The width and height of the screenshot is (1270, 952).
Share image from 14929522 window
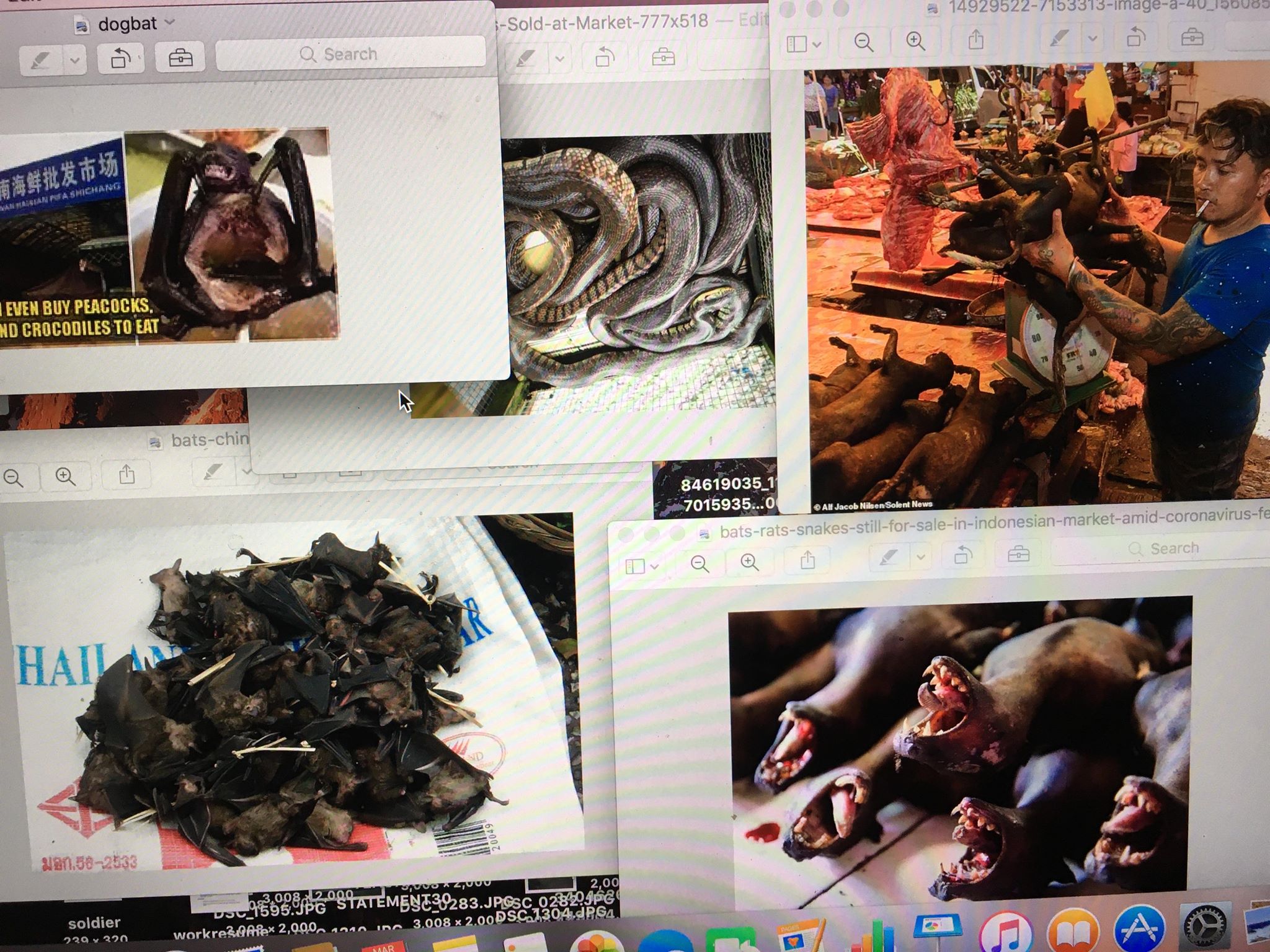click(976, 40)
